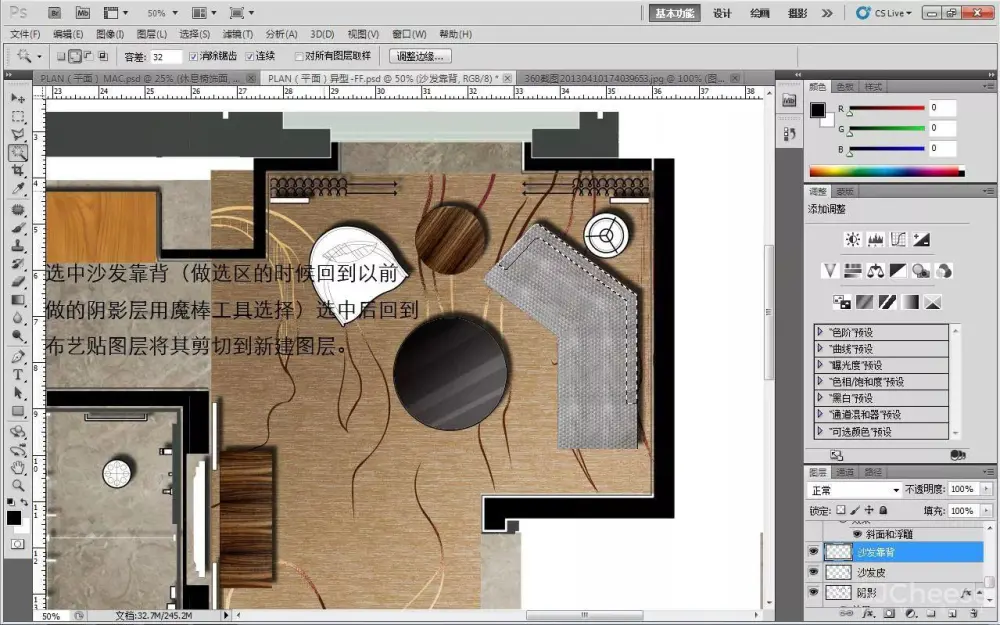Select the Horizontal Type tool
The height and width of the screenshot is (625, 1000).
point(18,375)
